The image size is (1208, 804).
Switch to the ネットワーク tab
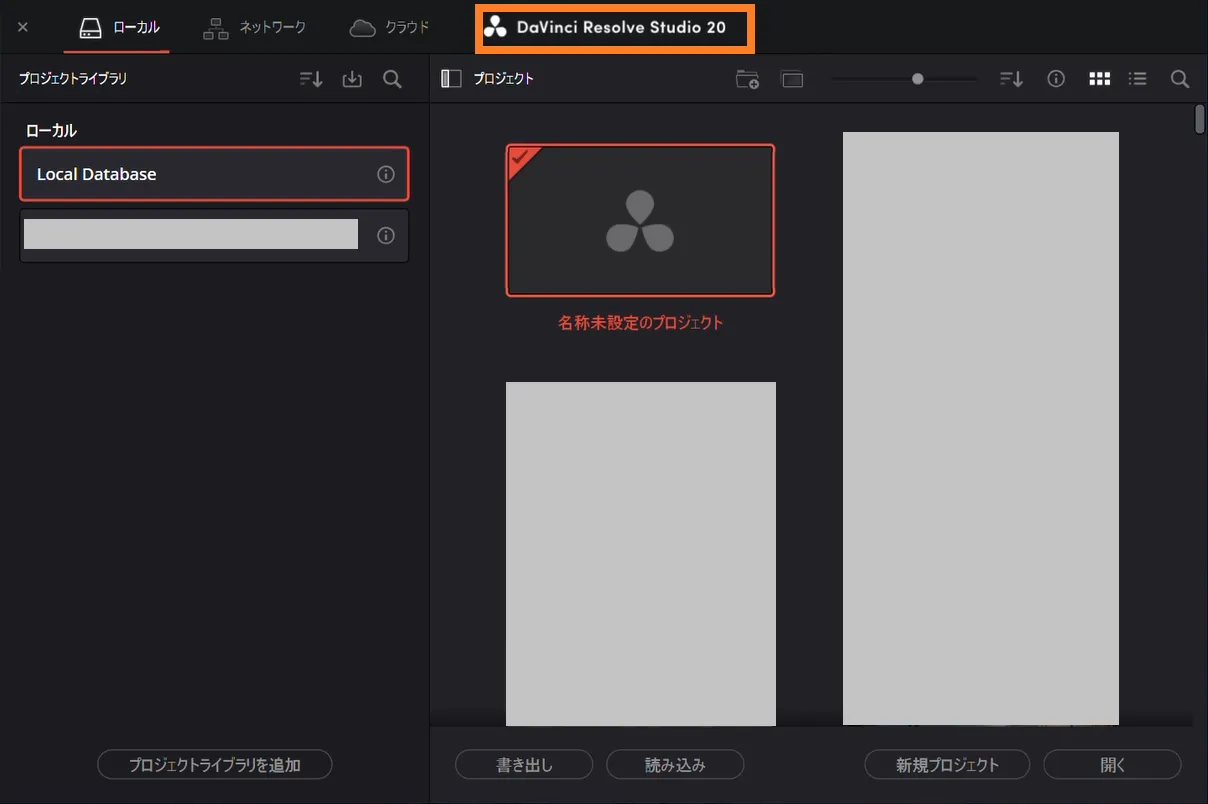254,28
